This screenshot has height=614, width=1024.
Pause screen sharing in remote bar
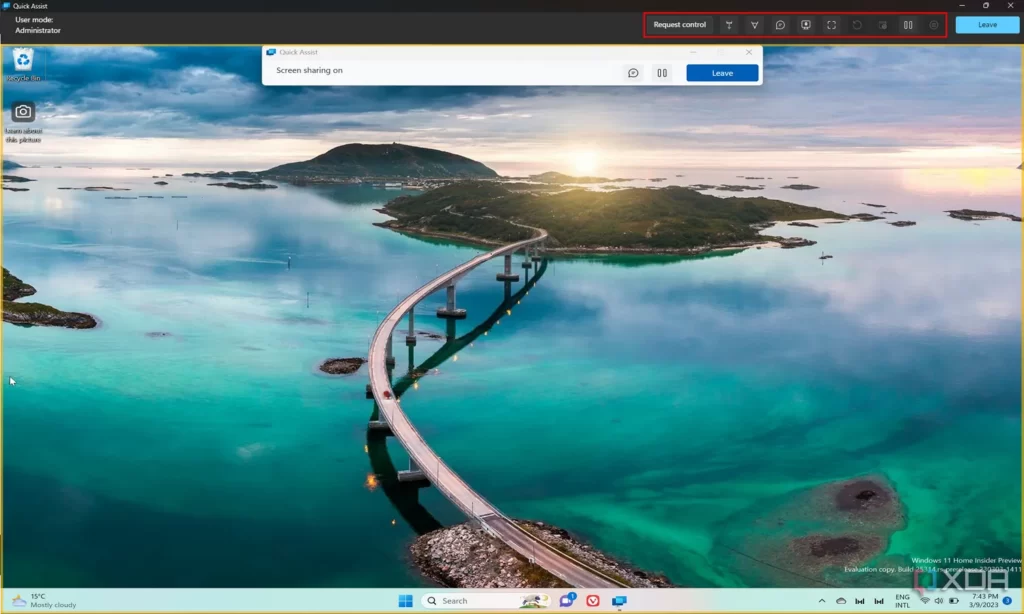(661, 73)
